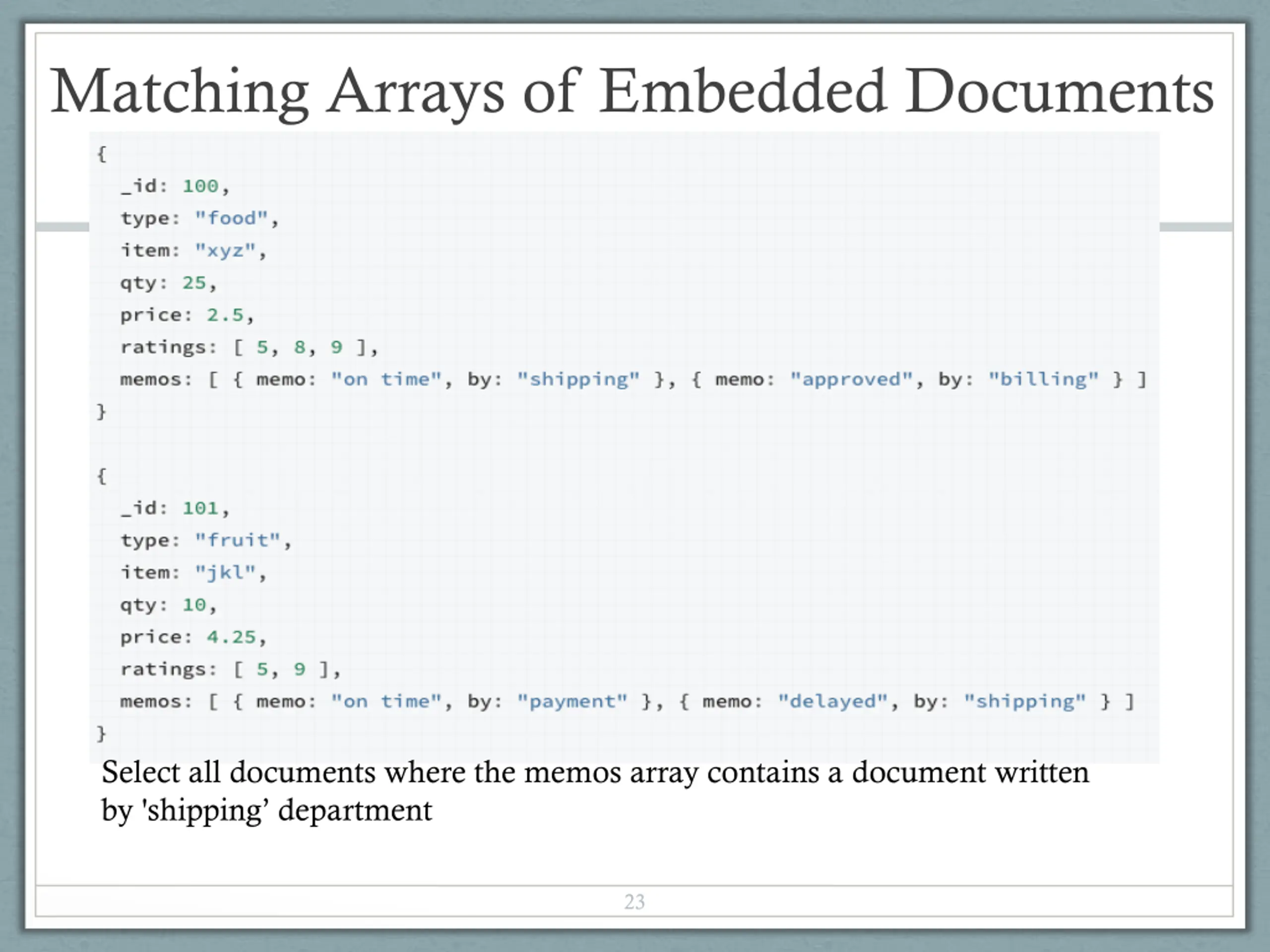Click the line "price: 4.25,"
Screen dimensions: 1270x952
193,638
